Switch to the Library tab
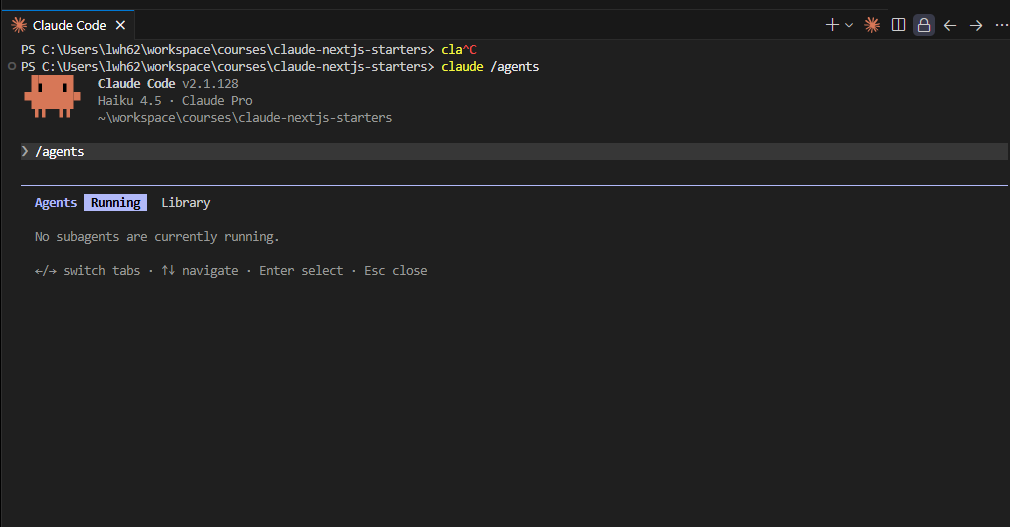The height and width of the screenshot is (527, 1010). [186, 202]
